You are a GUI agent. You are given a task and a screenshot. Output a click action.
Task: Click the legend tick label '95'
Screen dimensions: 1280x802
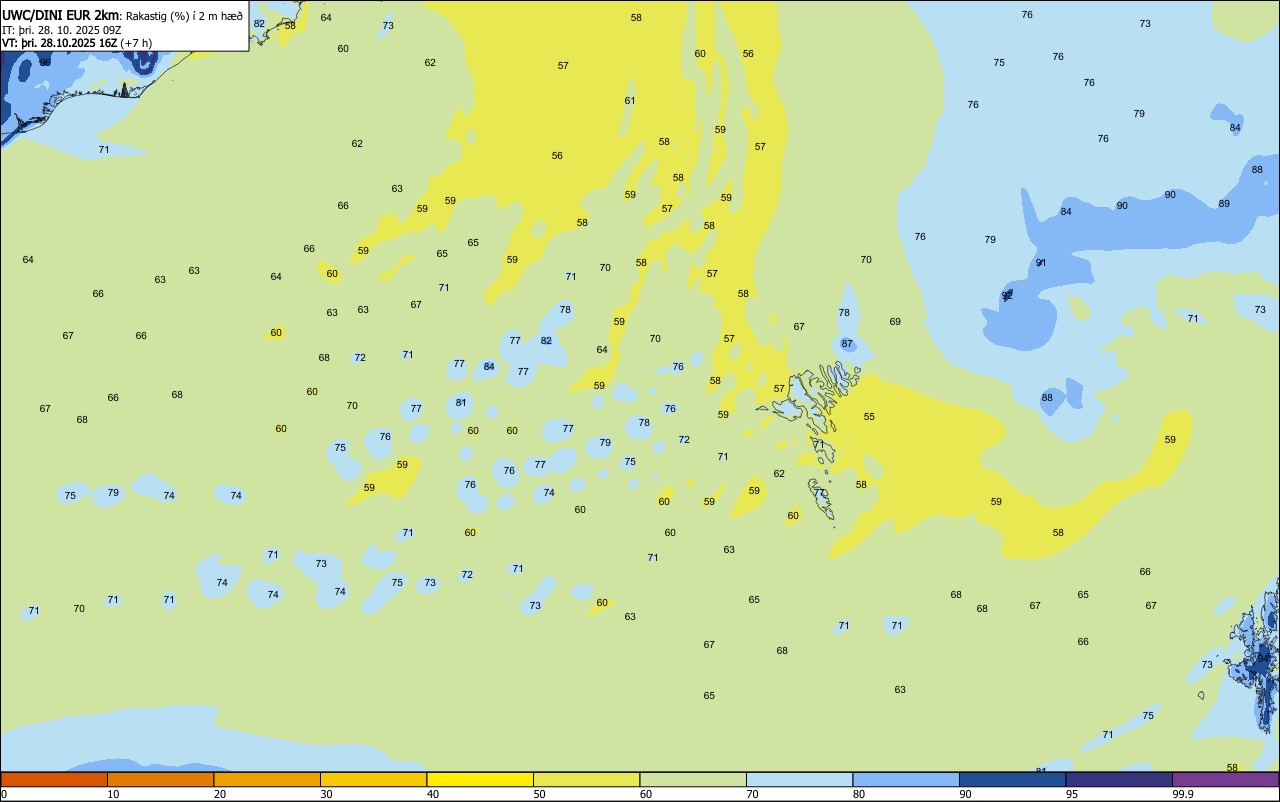tap(1072, 794)
